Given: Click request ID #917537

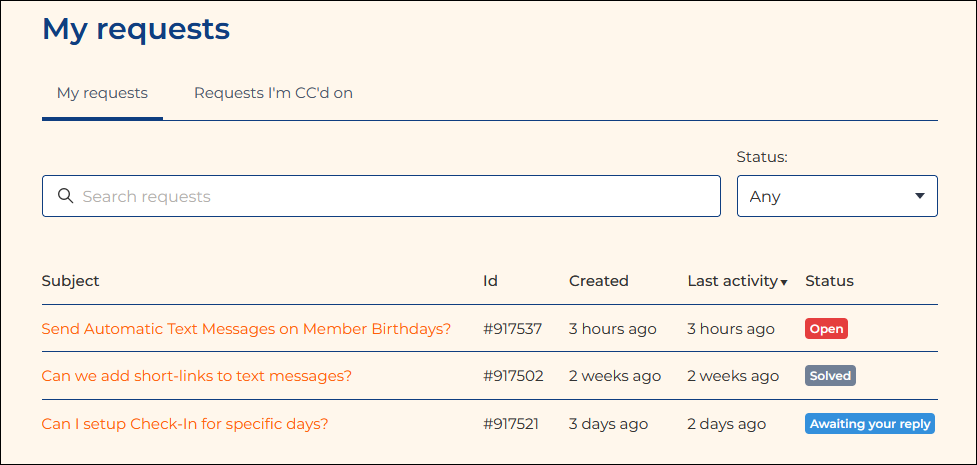Looking at the screenshot, I should [x=512, y=329].
